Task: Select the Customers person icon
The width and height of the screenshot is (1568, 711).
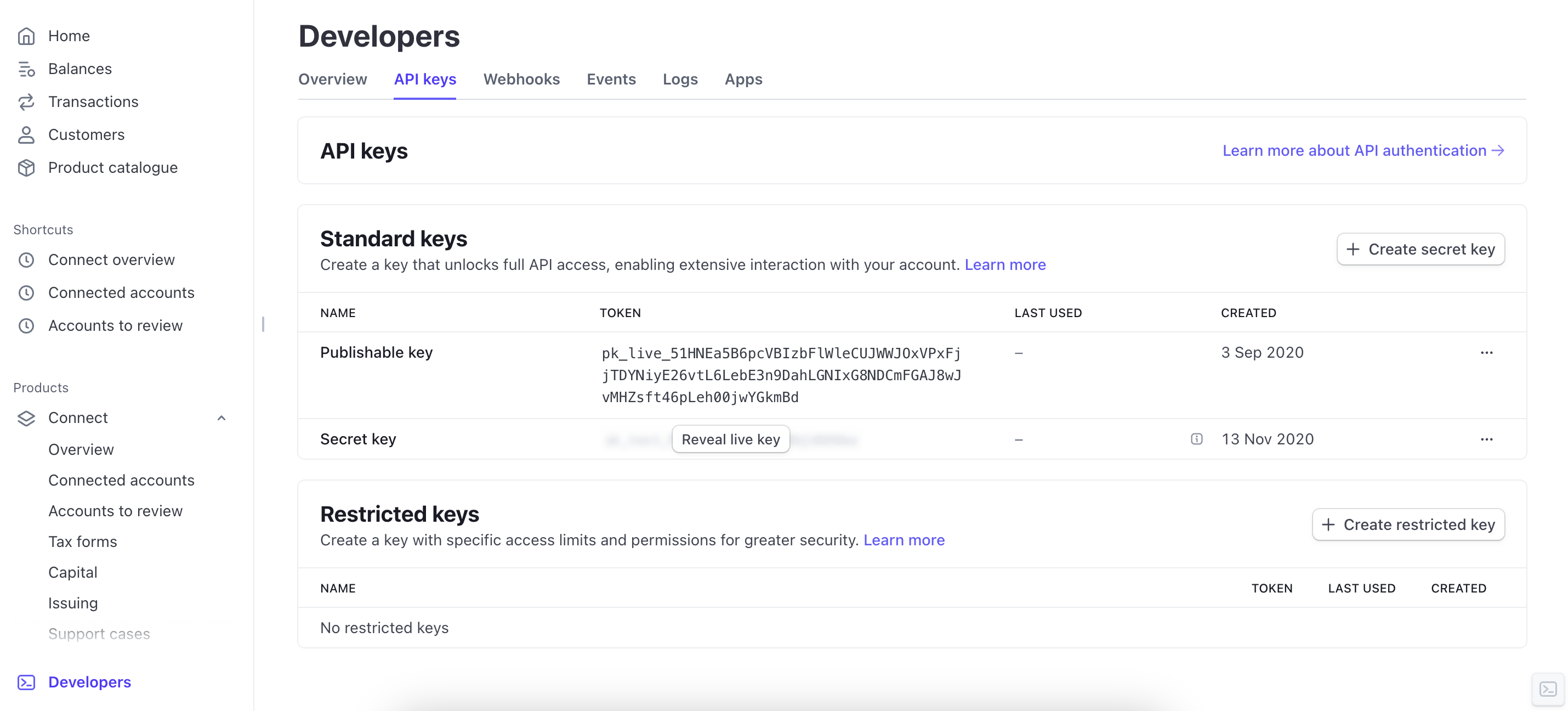Action: coord(26,134)
